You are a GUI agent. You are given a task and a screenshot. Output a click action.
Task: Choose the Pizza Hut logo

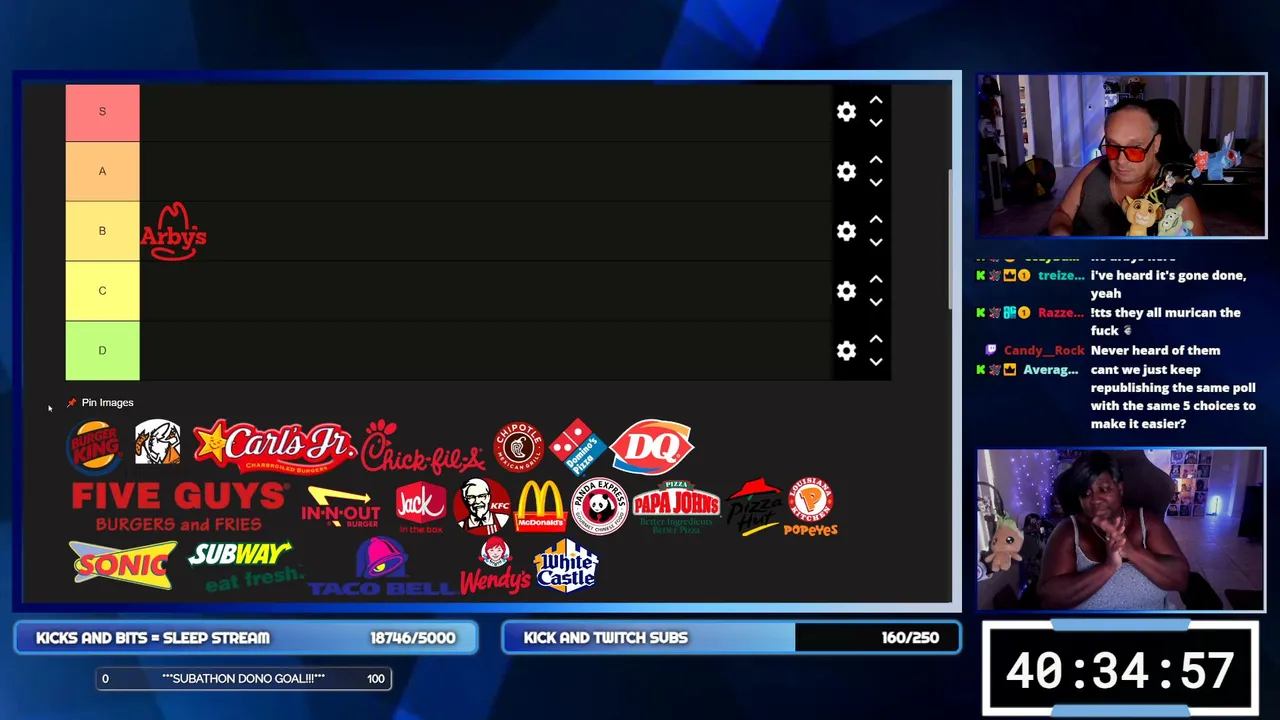point(753,507)
